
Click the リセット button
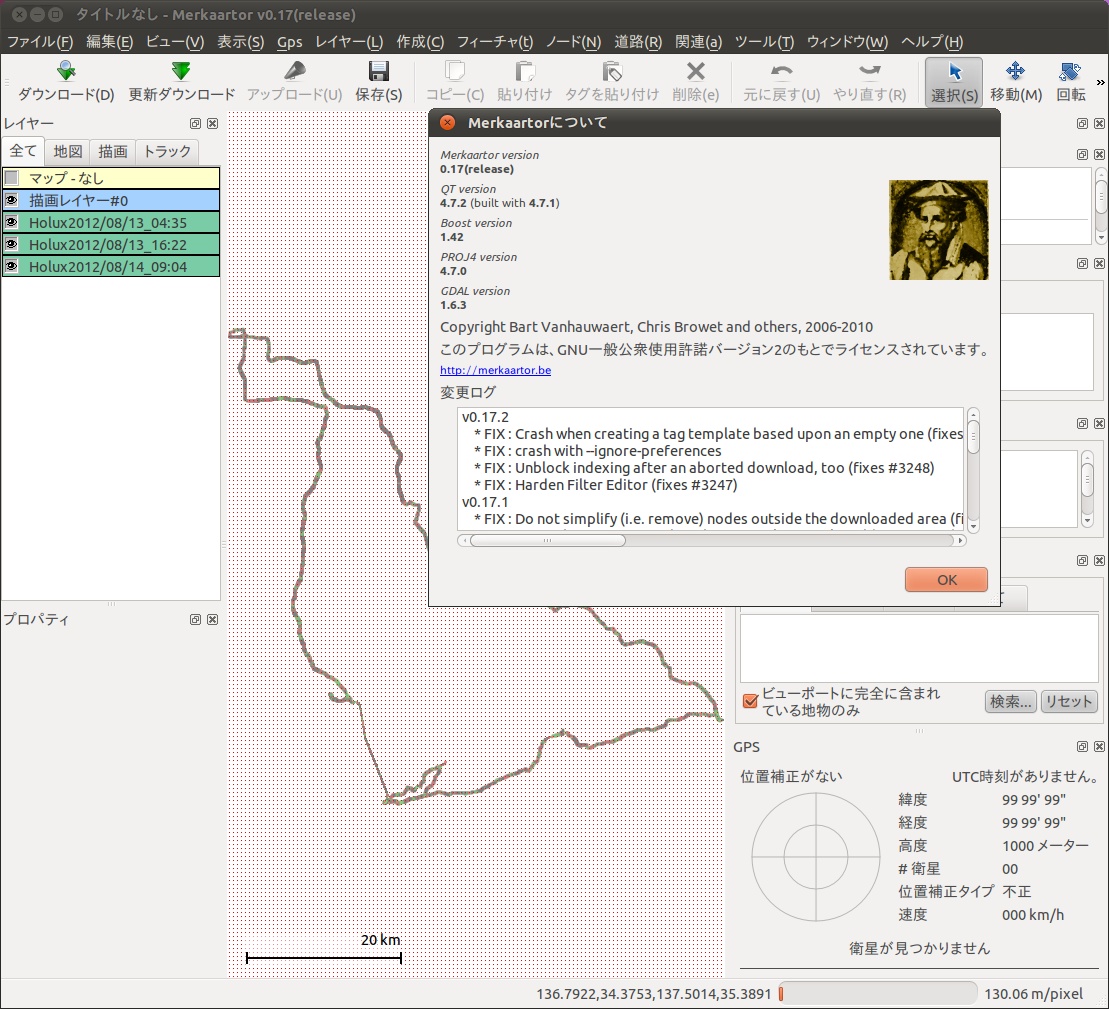tap(1069, 701)
